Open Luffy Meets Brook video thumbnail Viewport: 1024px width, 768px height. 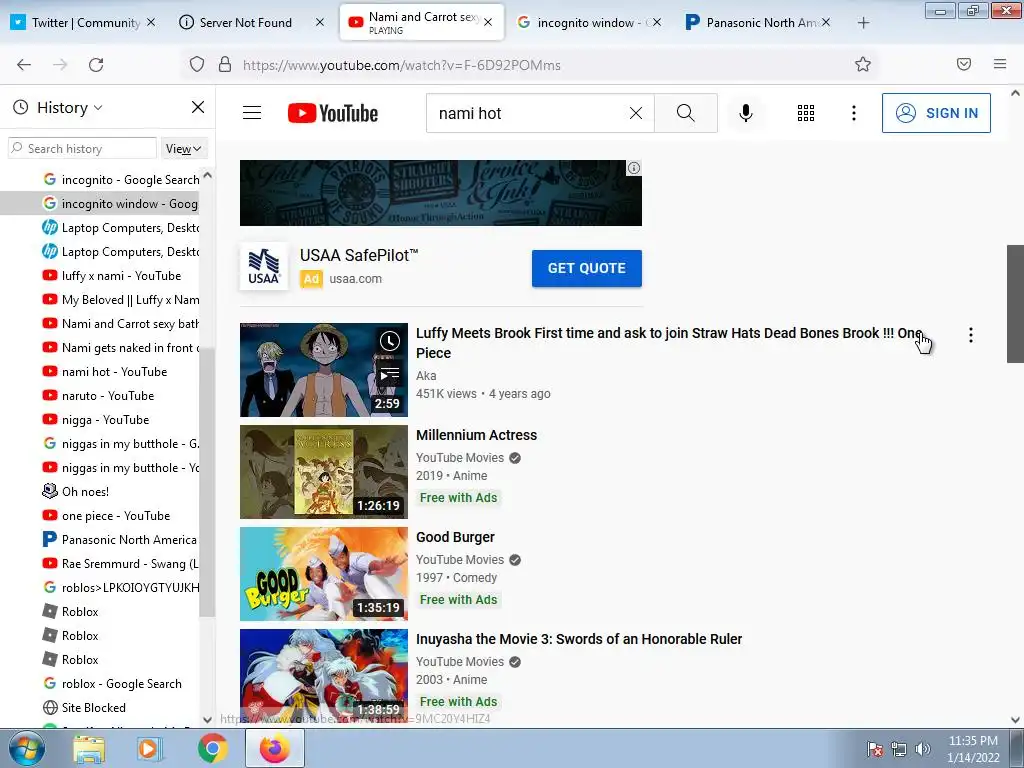click(x=323, y=370)
